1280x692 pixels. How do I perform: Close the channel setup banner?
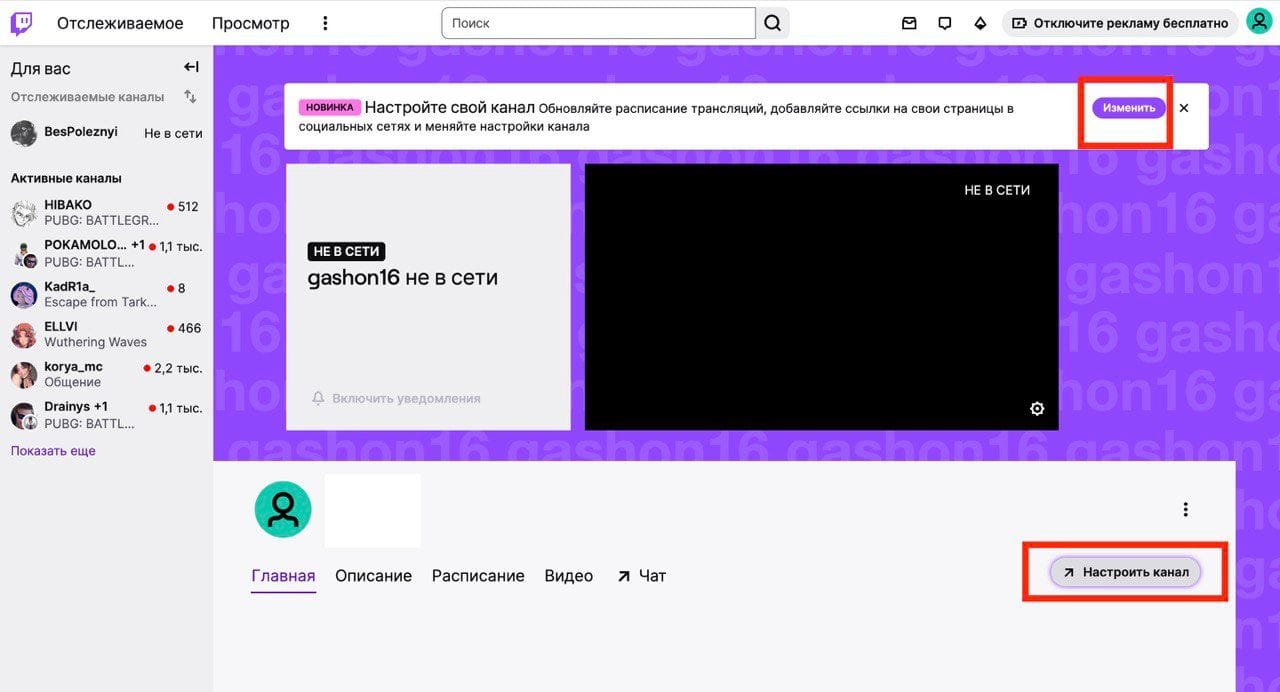(1184, 108)
